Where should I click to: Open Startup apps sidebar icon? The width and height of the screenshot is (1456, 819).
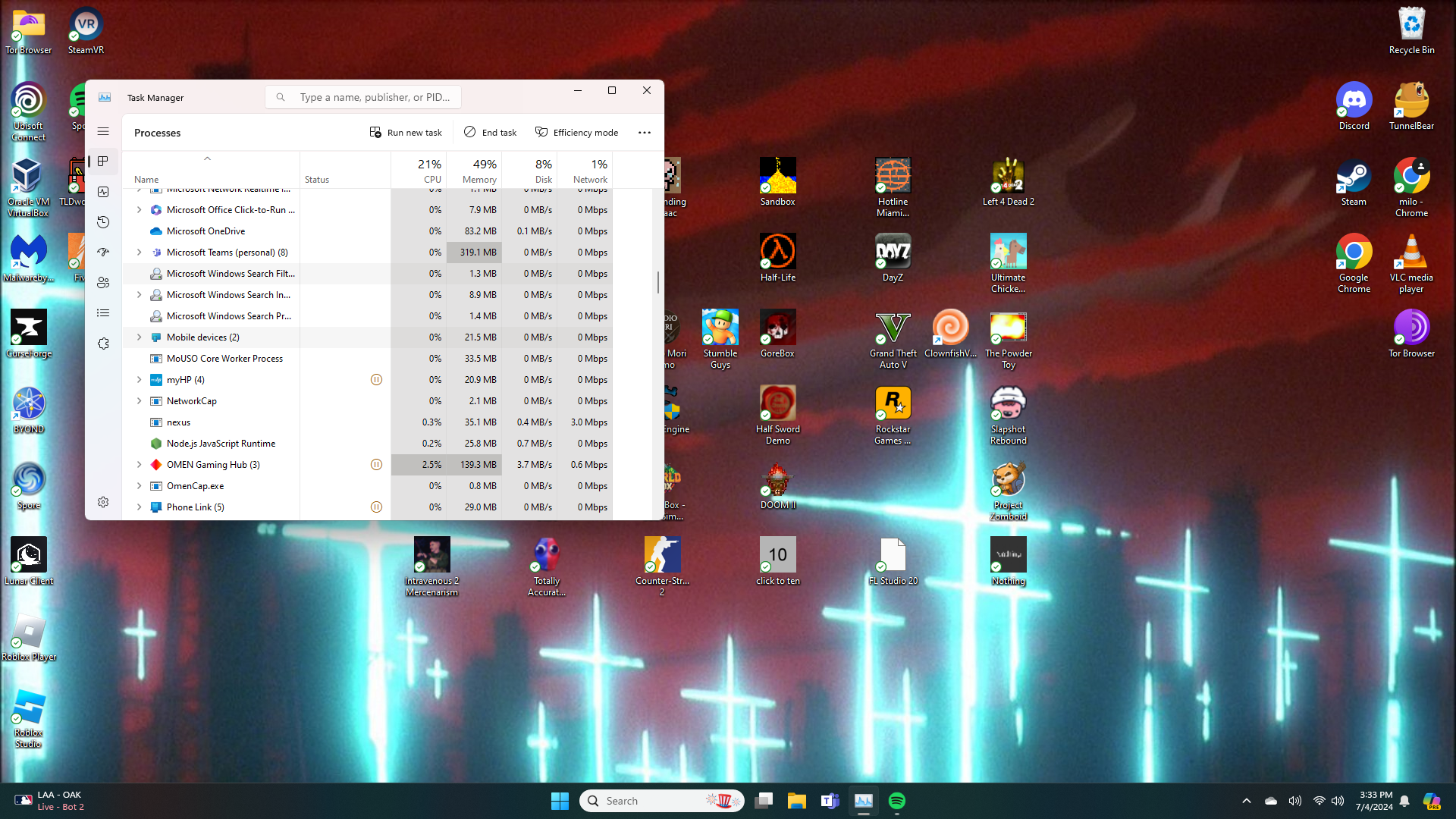[103, 253]
